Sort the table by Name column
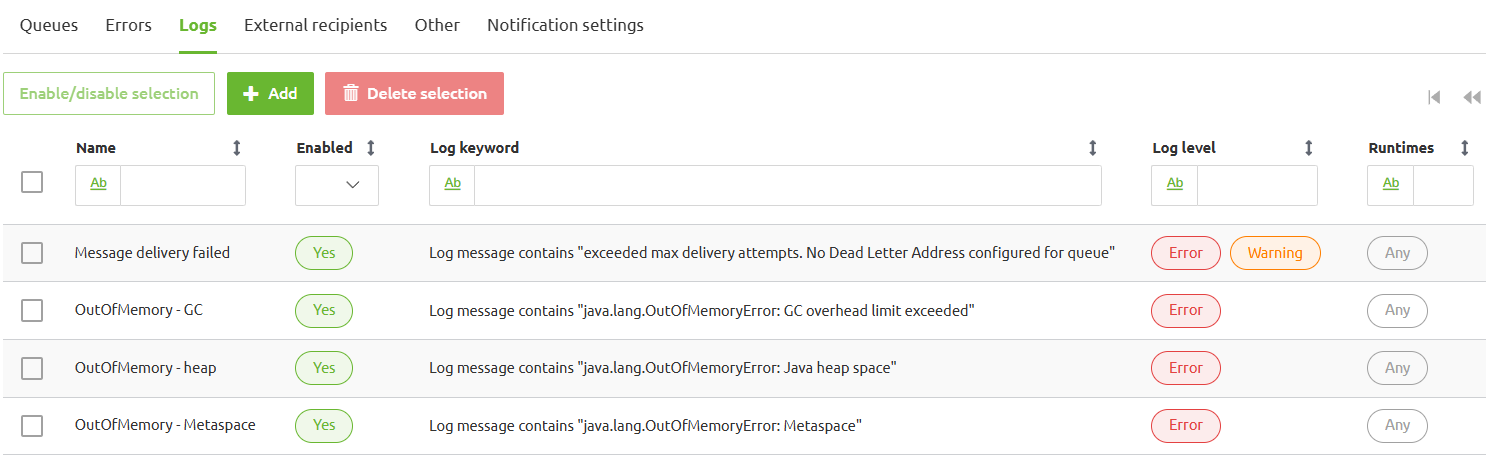 click(237, 148)
